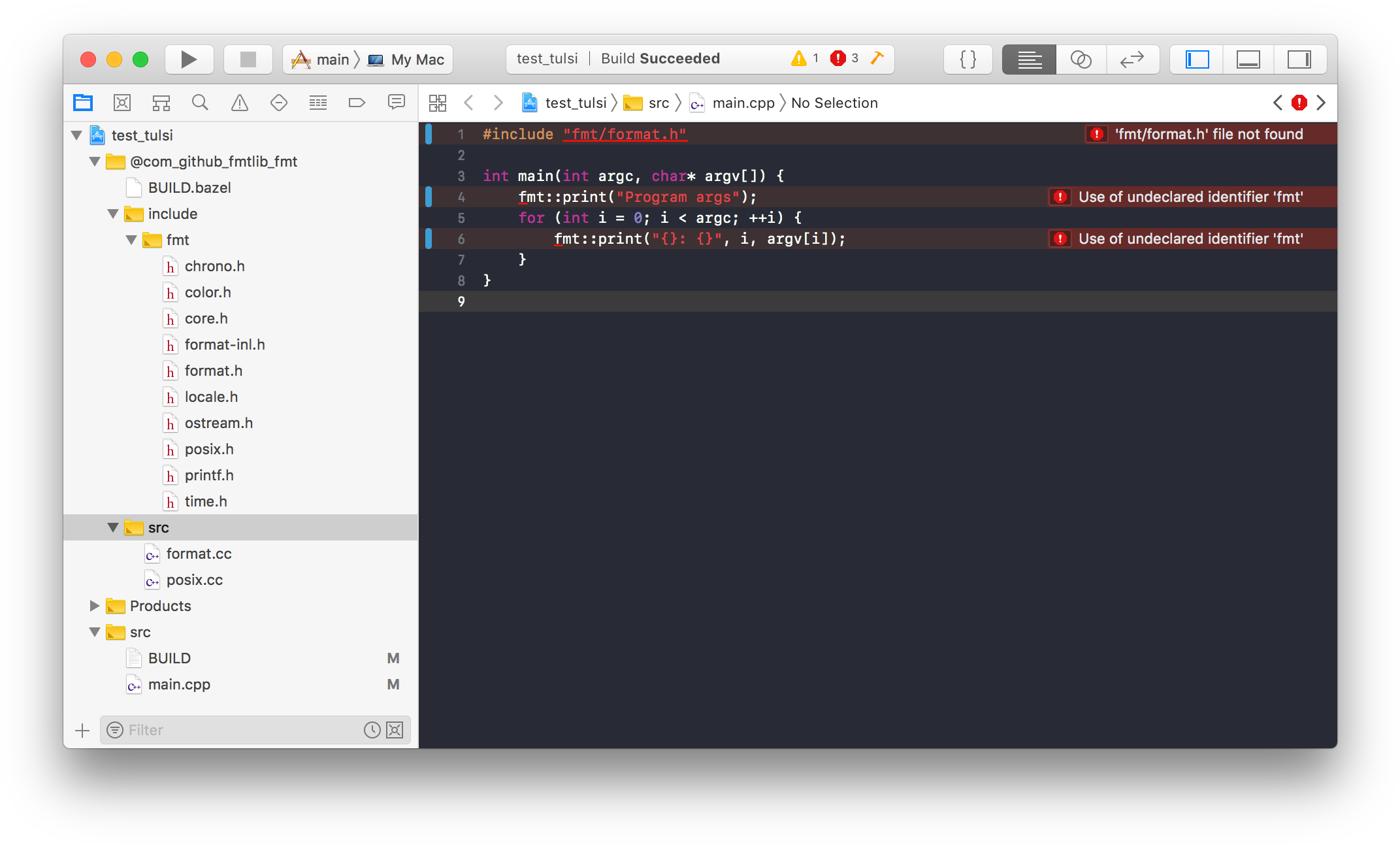Collapse the include folder
Image resolution: width=1400 pixels, height=845 pixels.
(113, 214)
